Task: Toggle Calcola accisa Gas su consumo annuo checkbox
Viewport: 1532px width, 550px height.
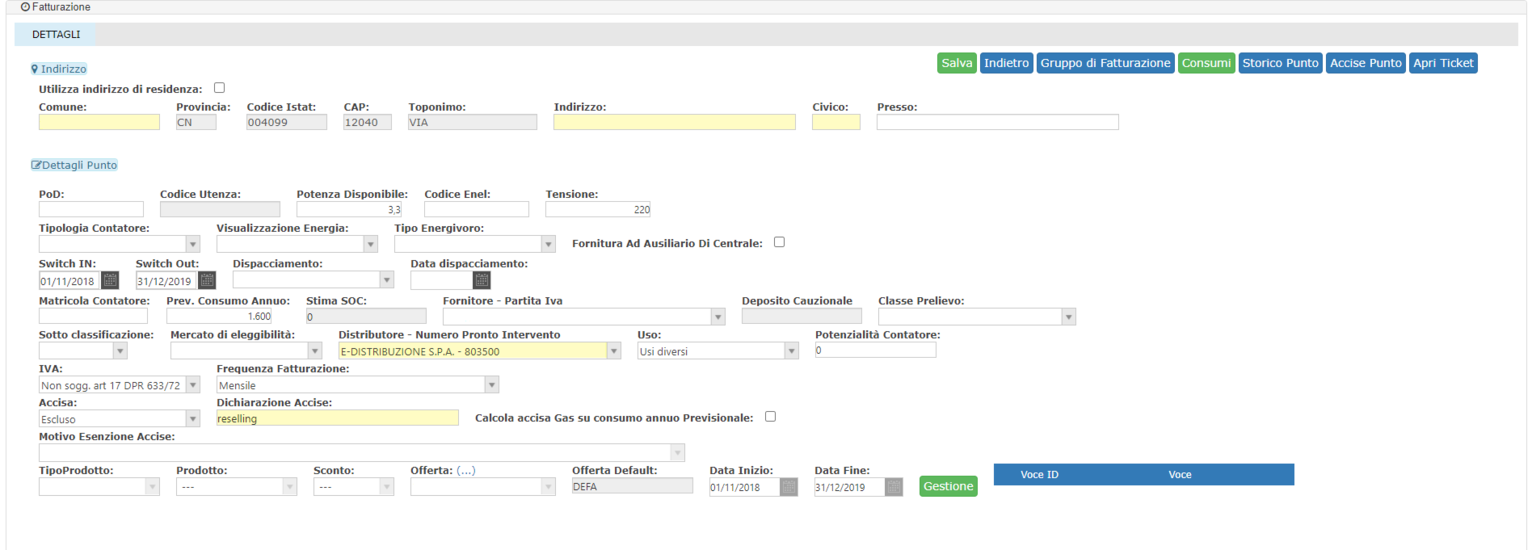Action: pos(770,417)
